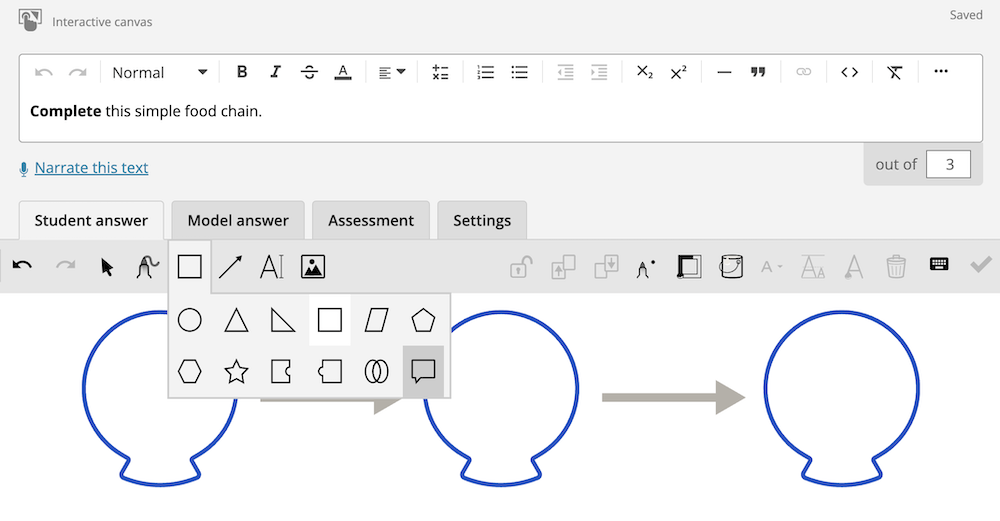Pick the circle shape

tap(189, 320)
